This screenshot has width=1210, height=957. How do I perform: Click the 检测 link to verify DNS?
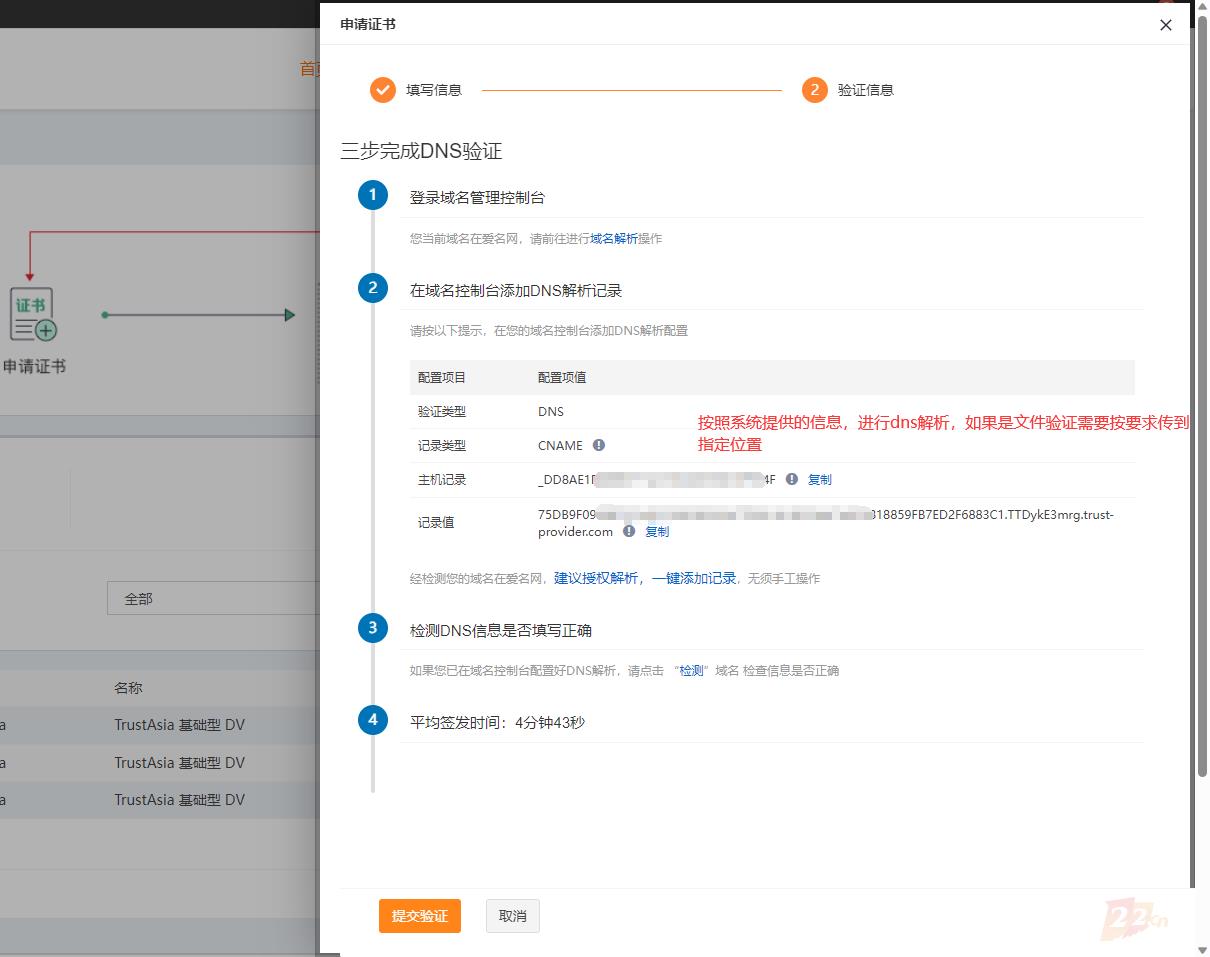pos(691,670)
